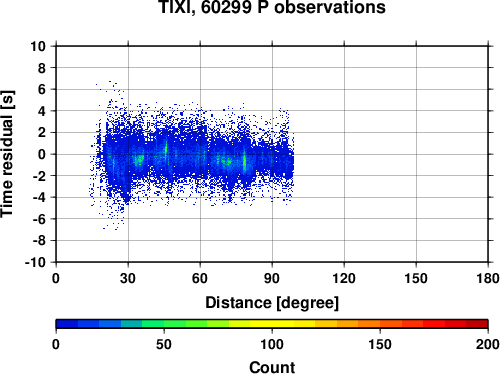The height and width of the screenshot is (374, 500).
Task: Click the yellow colorbar segment above 100
Action: tap(283, 324)
